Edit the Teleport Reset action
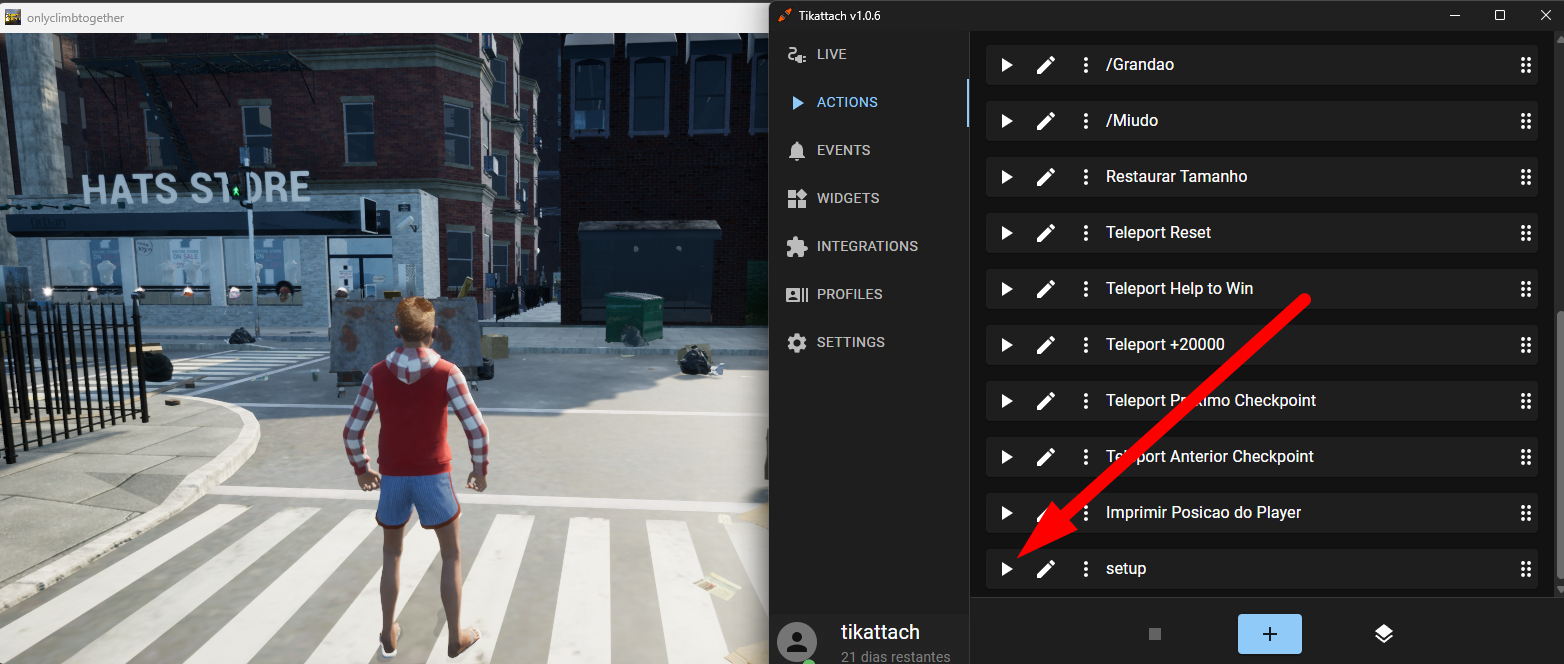Viewport: 1564px width, 664px height. click(x=1046, y=233)
